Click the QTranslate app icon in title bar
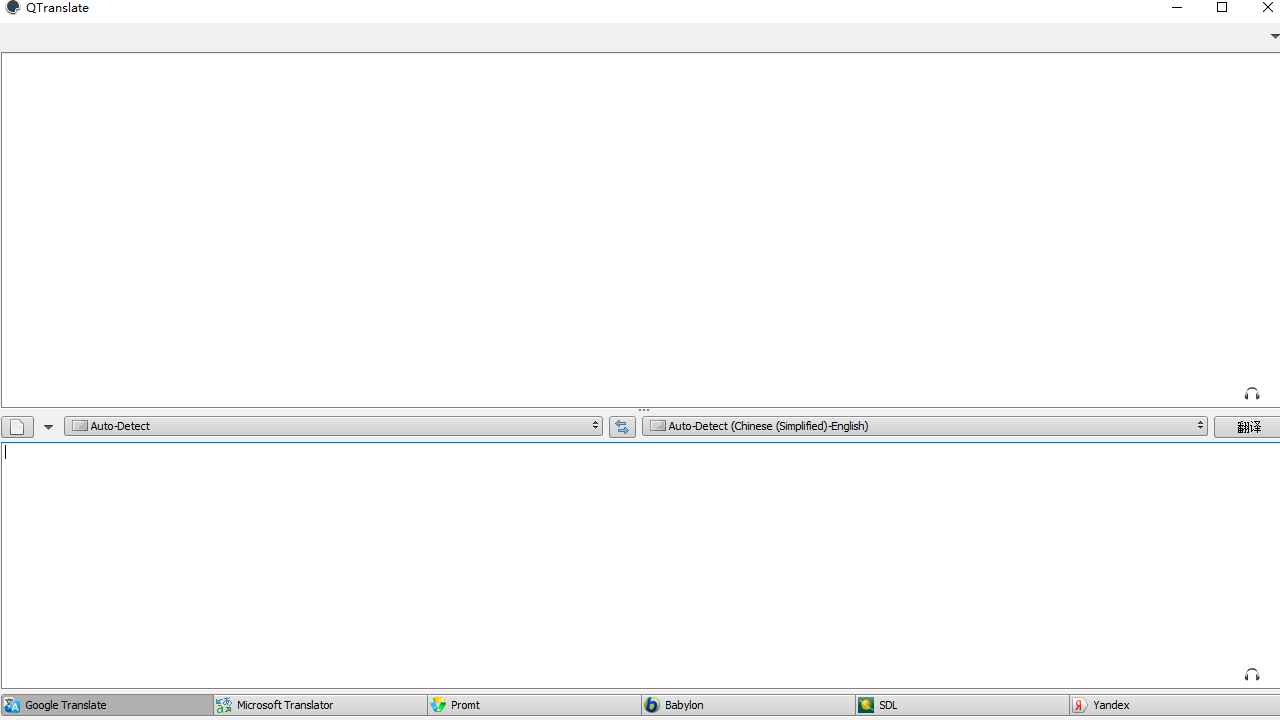Screen dimensions: 1280x720 pos(13,8)
